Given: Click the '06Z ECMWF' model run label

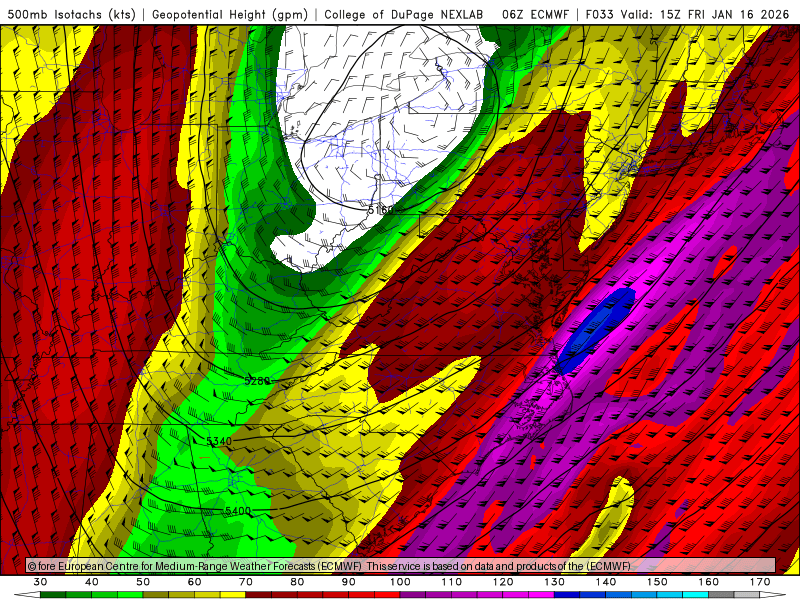Looking at the screenshot, I should point(535,15).
